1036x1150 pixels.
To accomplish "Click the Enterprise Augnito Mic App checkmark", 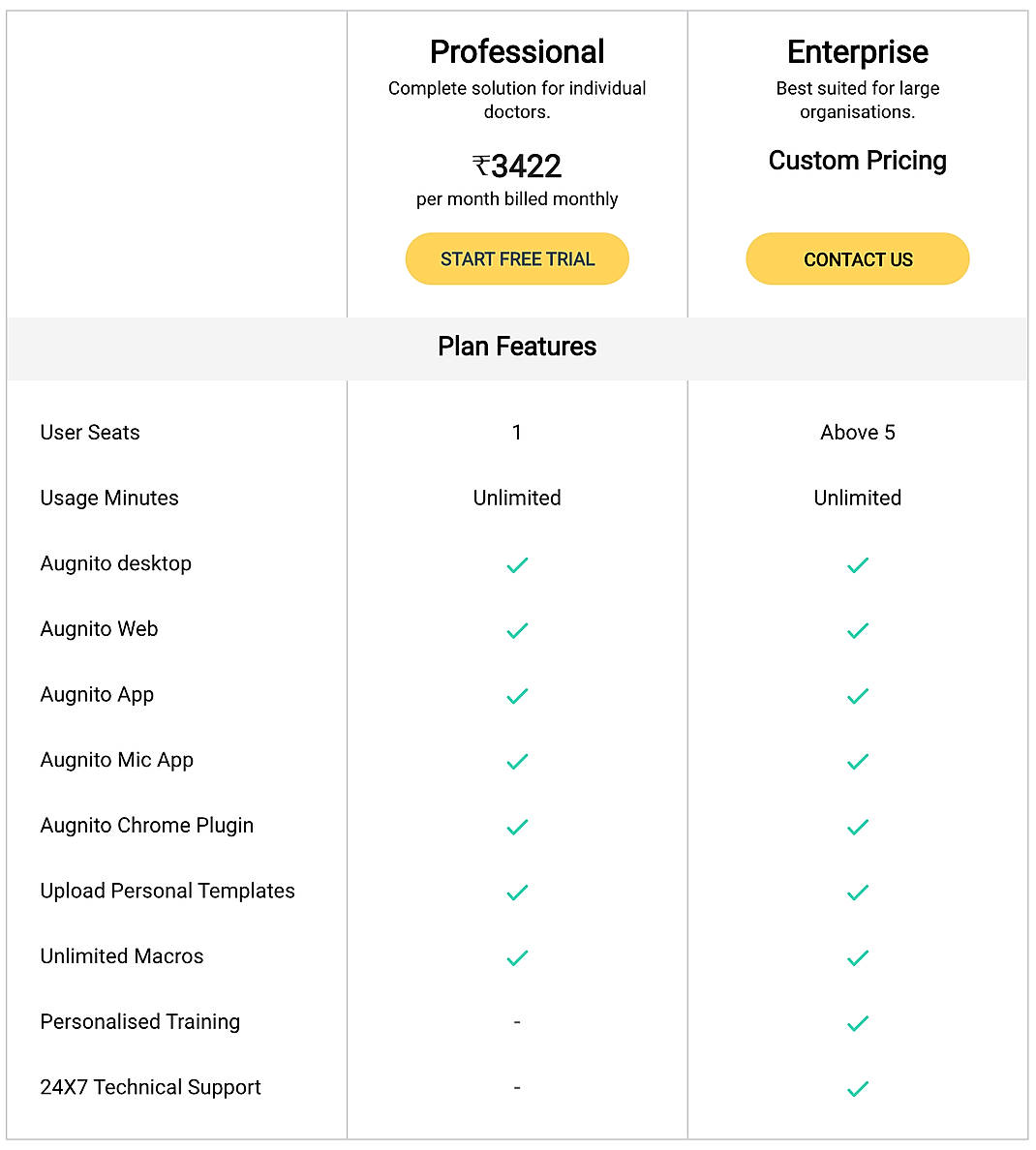I will tap(857, 761).
